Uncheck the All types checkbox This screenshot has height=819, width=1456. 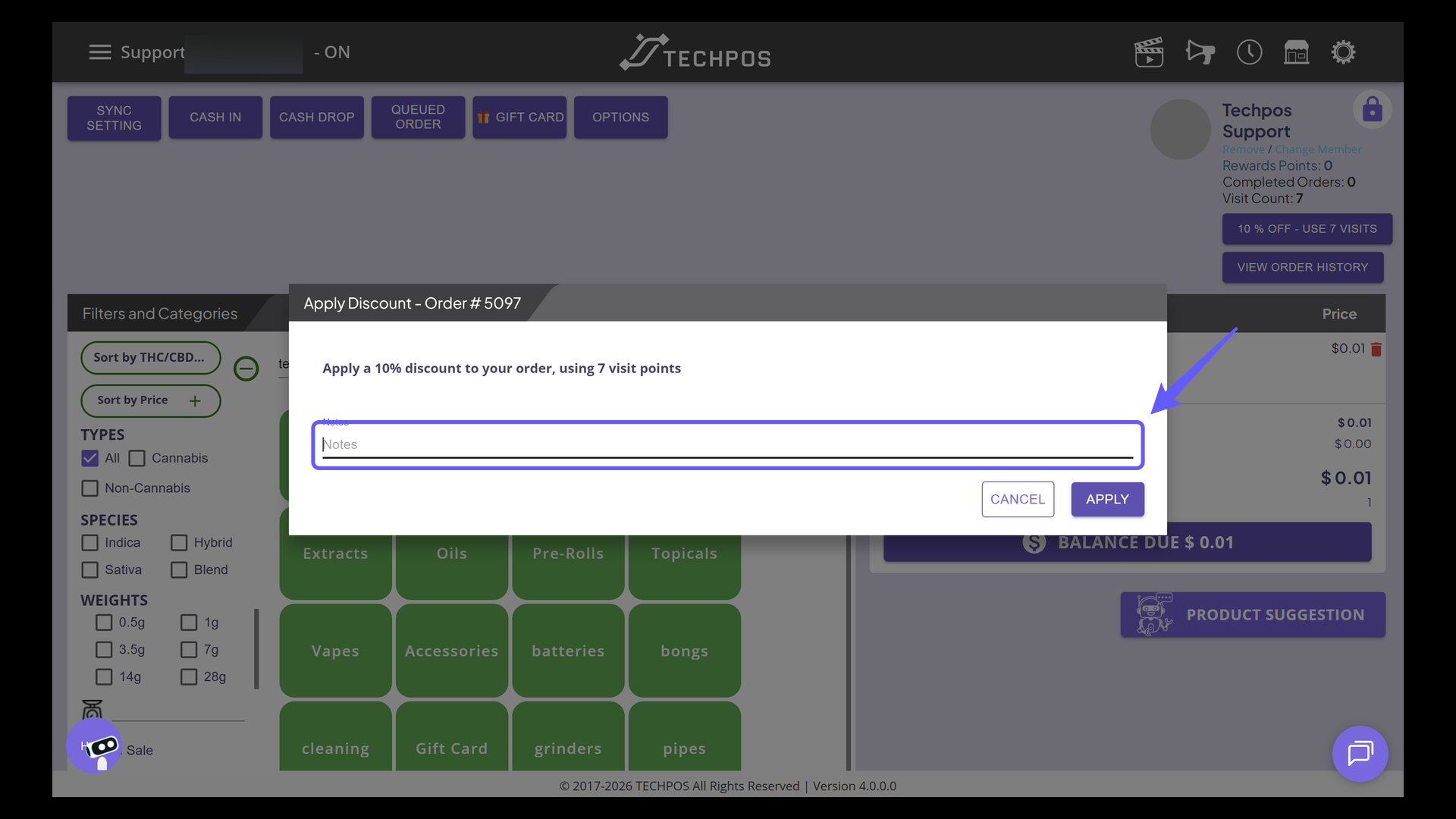[90, 459]
